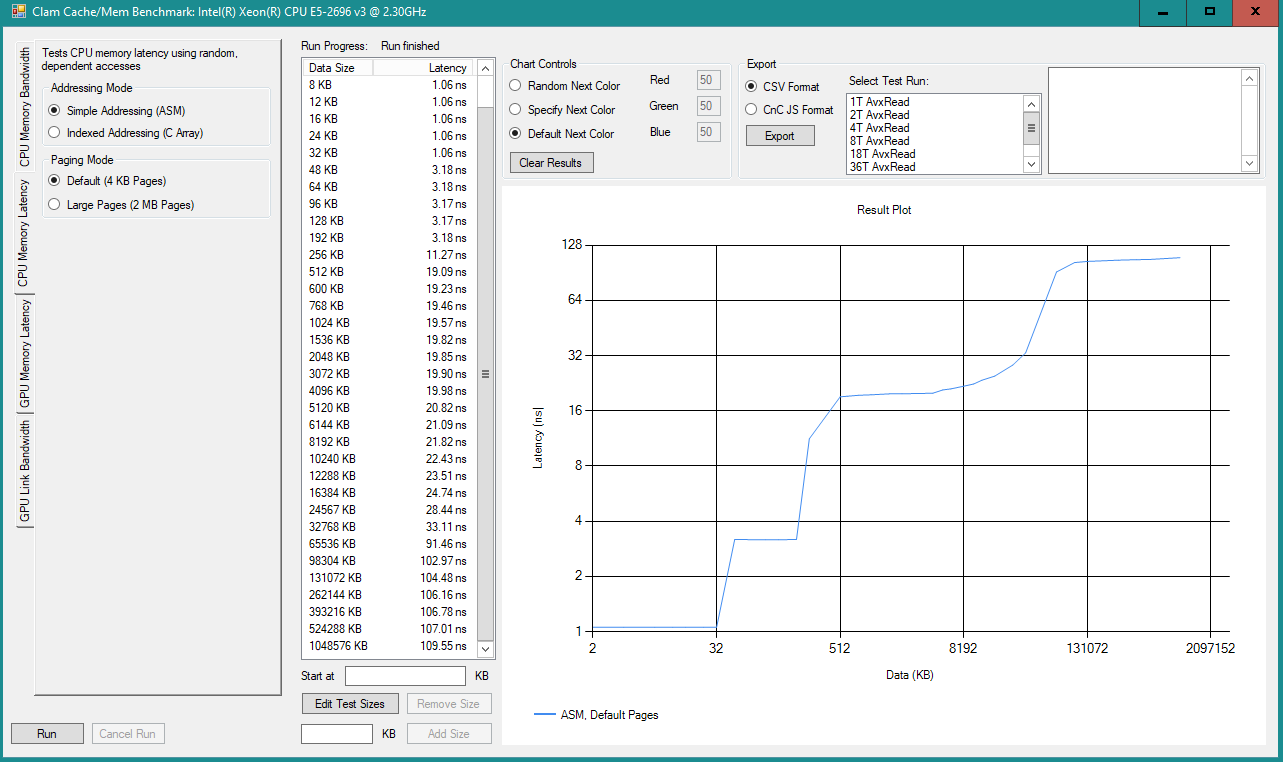This screenshot has height=762, width=1283.
Task: Click the export text box down arrow
Action: (1249, 163)
